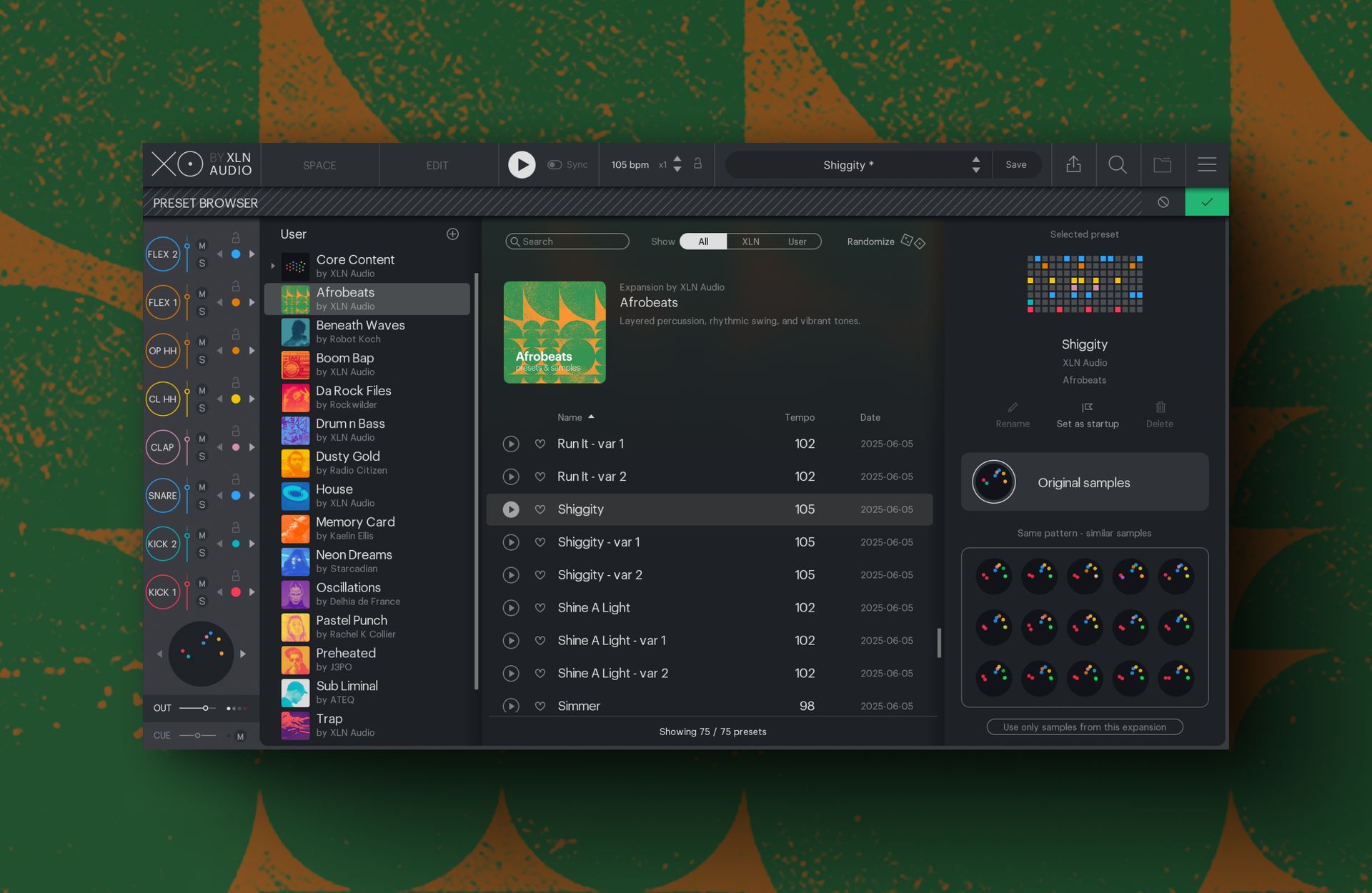Screen dimensions: 1372x893
Task: Switch to the SPACE tab
Action: pos(319,165)
